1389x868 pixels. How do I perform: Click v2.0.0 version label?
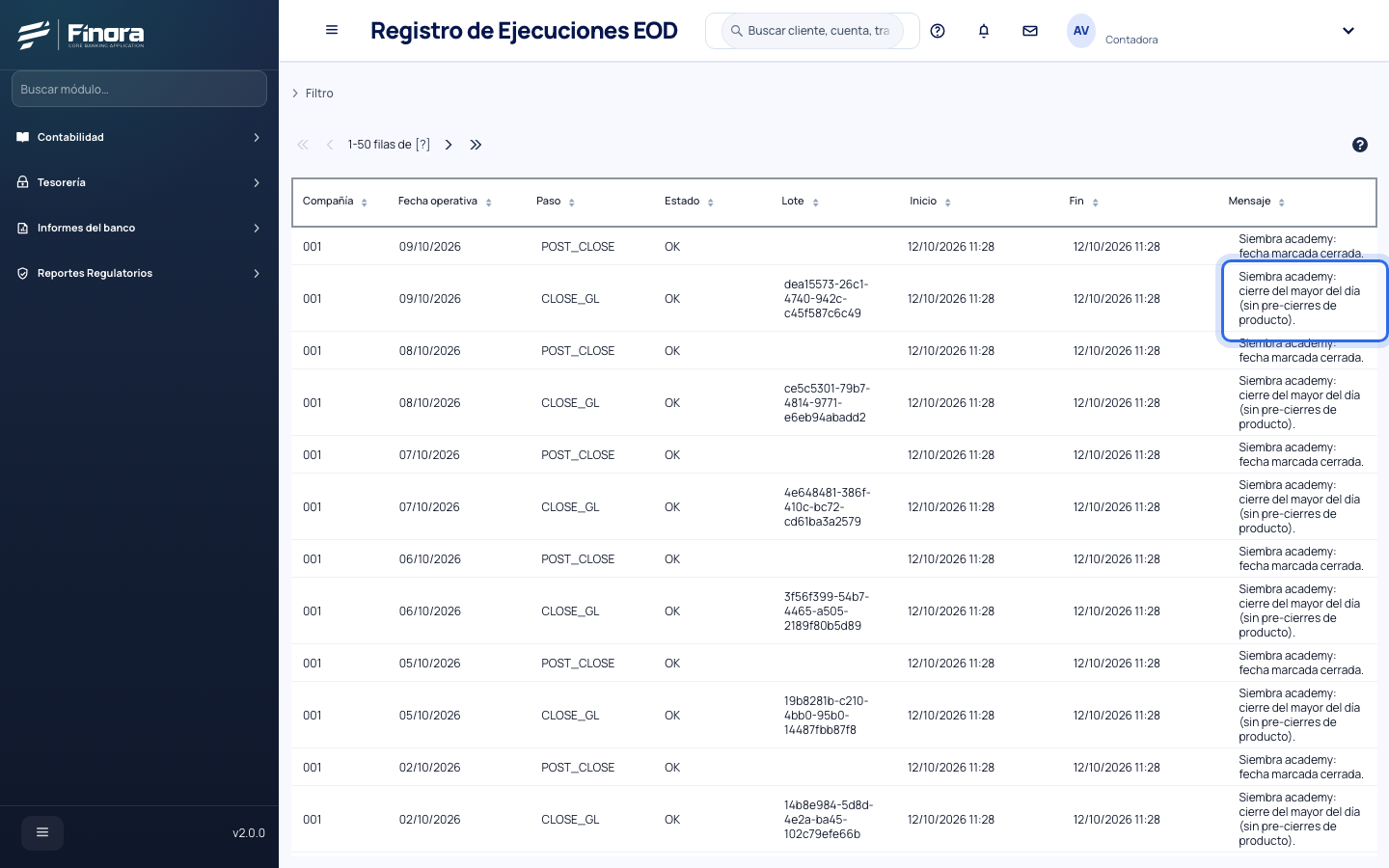pyautogui.click(x=249, y=833)
